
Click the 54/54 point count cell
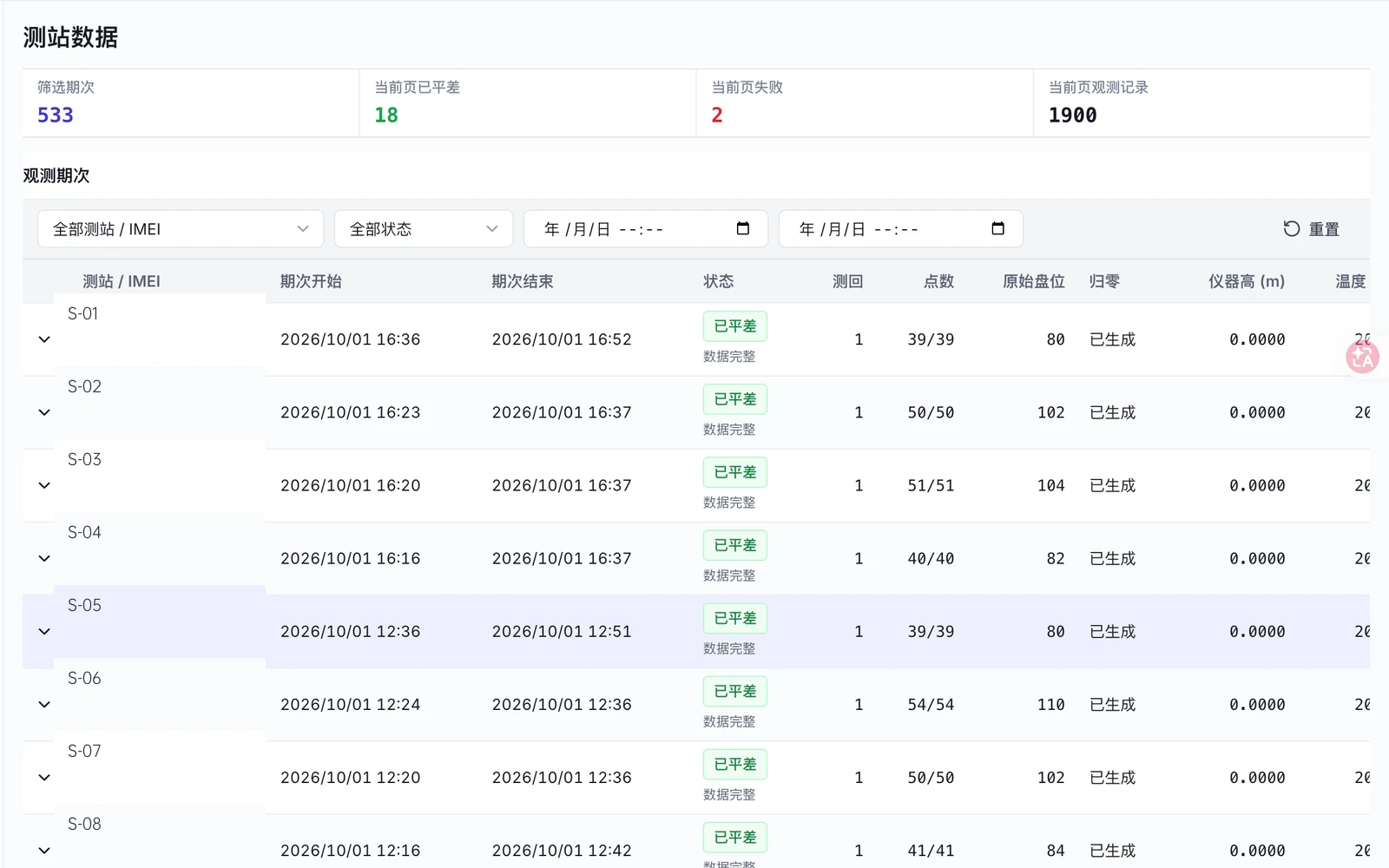pyautogui.click(x=931, y=704)
